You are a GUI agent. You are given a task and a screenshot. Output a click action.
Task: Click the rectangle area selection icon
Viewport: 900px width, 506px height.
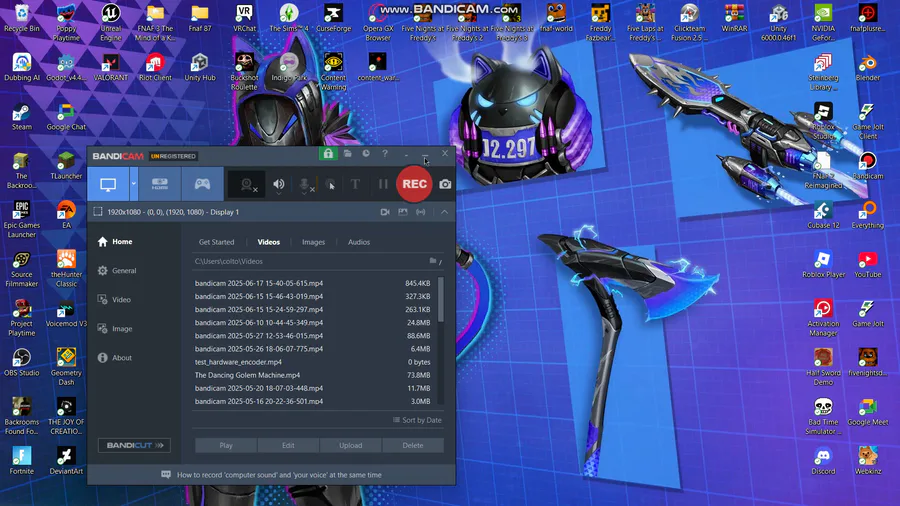pyautogui.click(x=98, y=212)
